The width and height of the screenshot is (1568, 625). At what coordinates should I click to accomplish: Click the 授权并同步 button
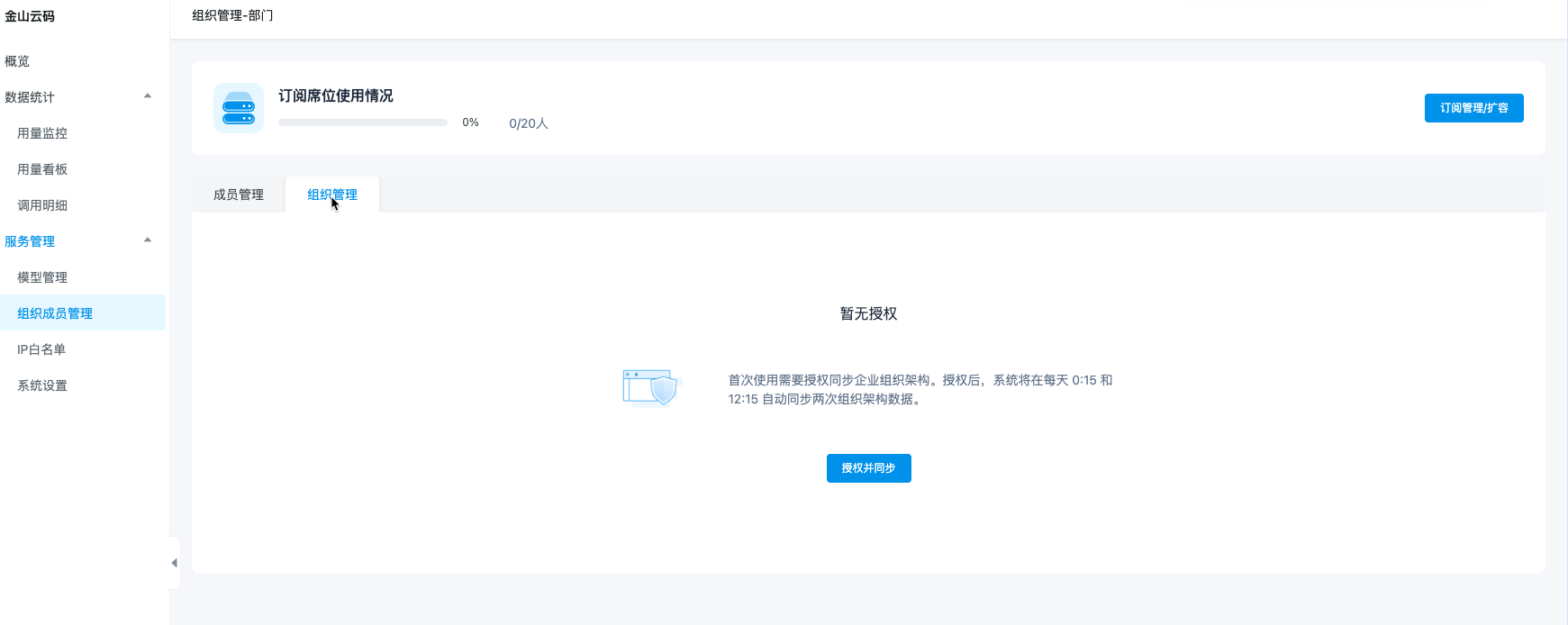868,468
